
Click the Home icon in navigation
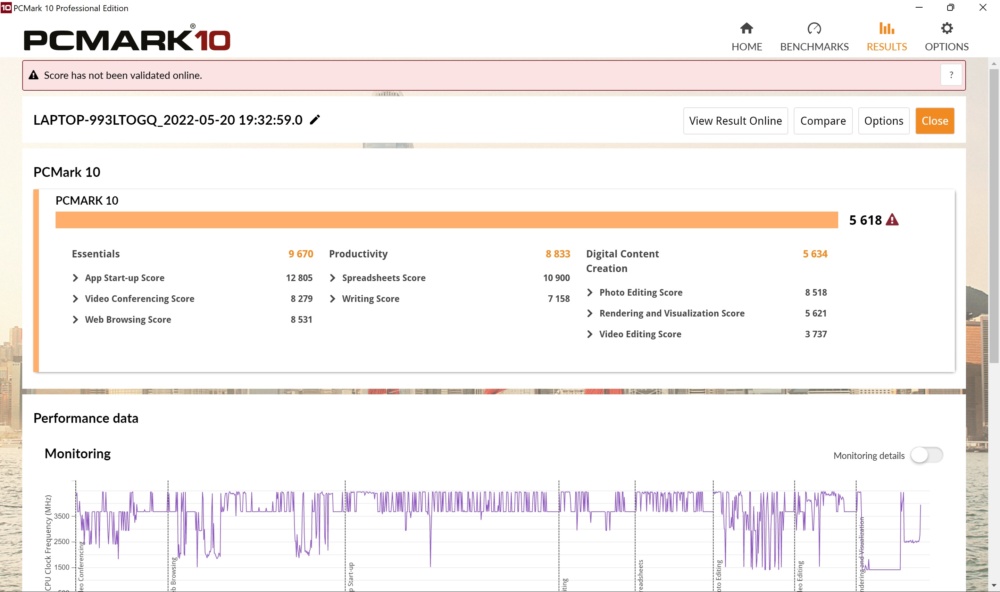tap(746, 28)
